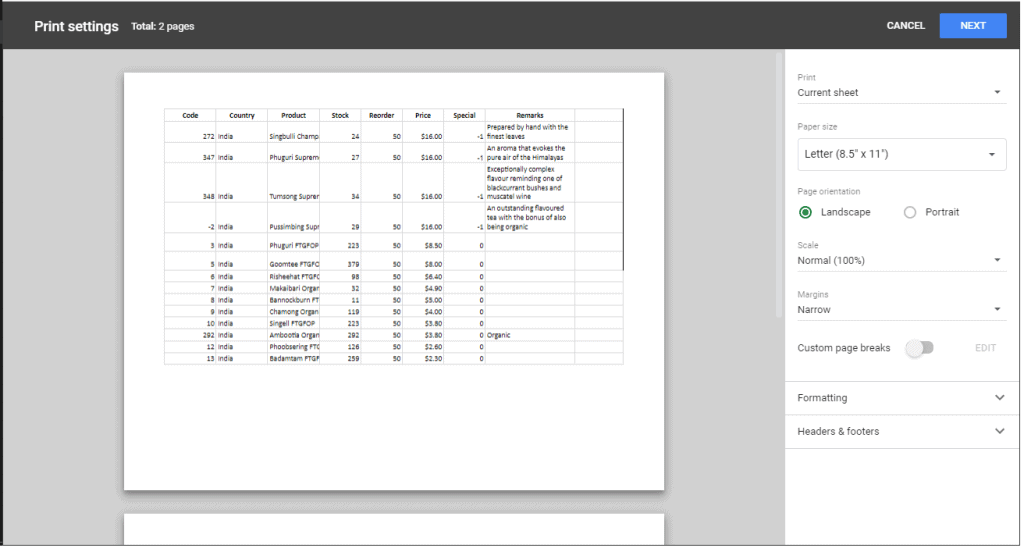Expand the Headers & footers section
Screen dimensions: 1024x548
tap(902, 431)
